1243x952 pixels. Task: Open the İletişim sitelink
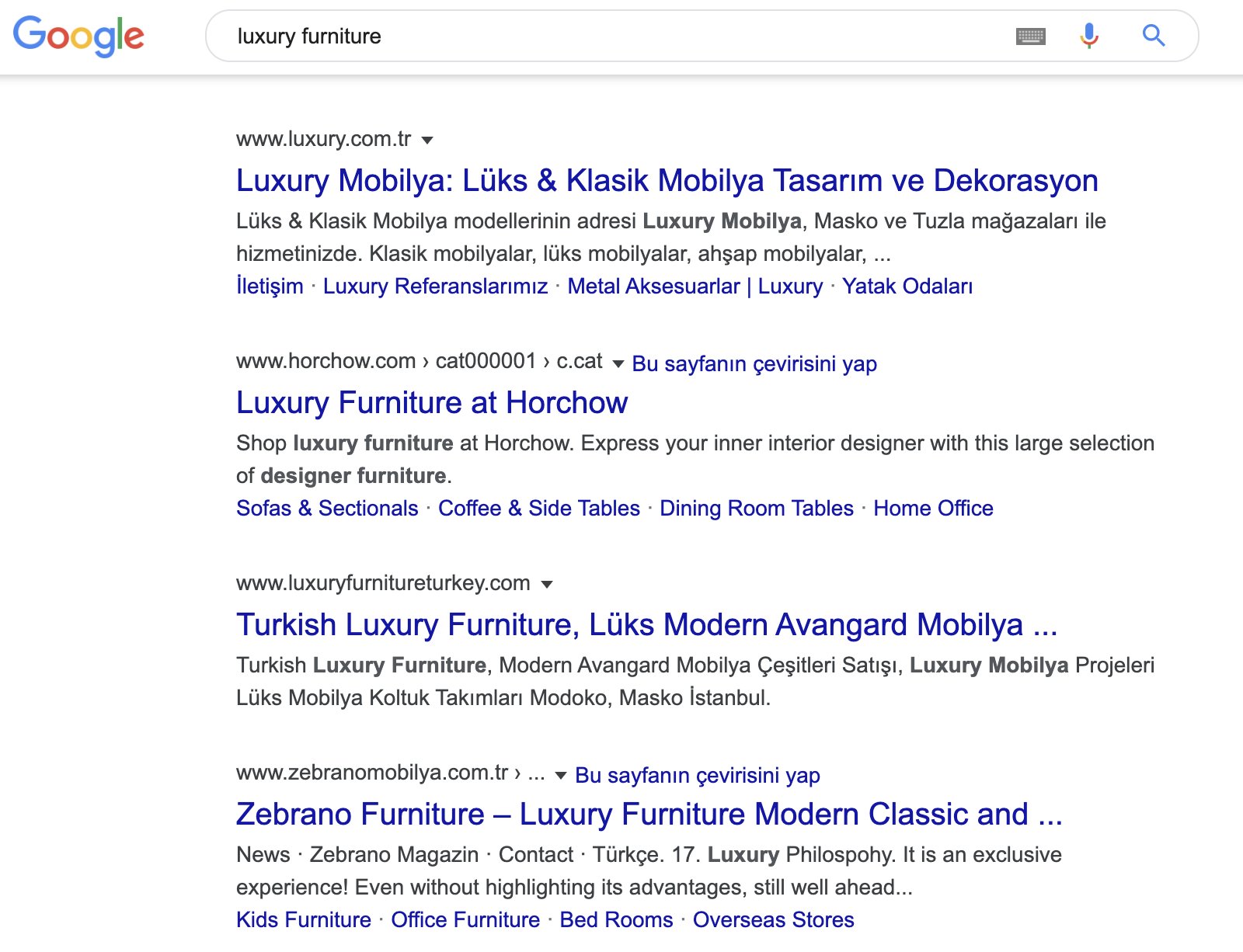270,286
